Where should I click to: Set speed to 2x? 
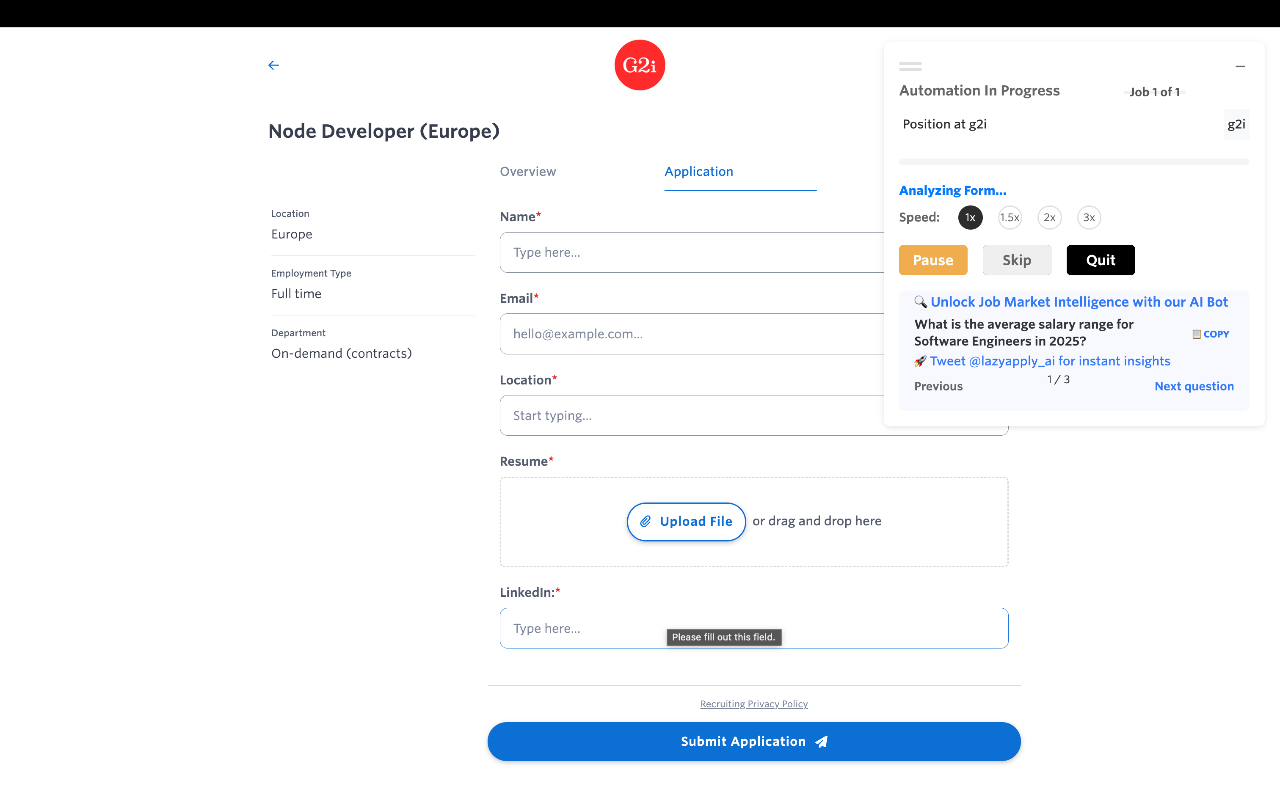pos(1049,217)
